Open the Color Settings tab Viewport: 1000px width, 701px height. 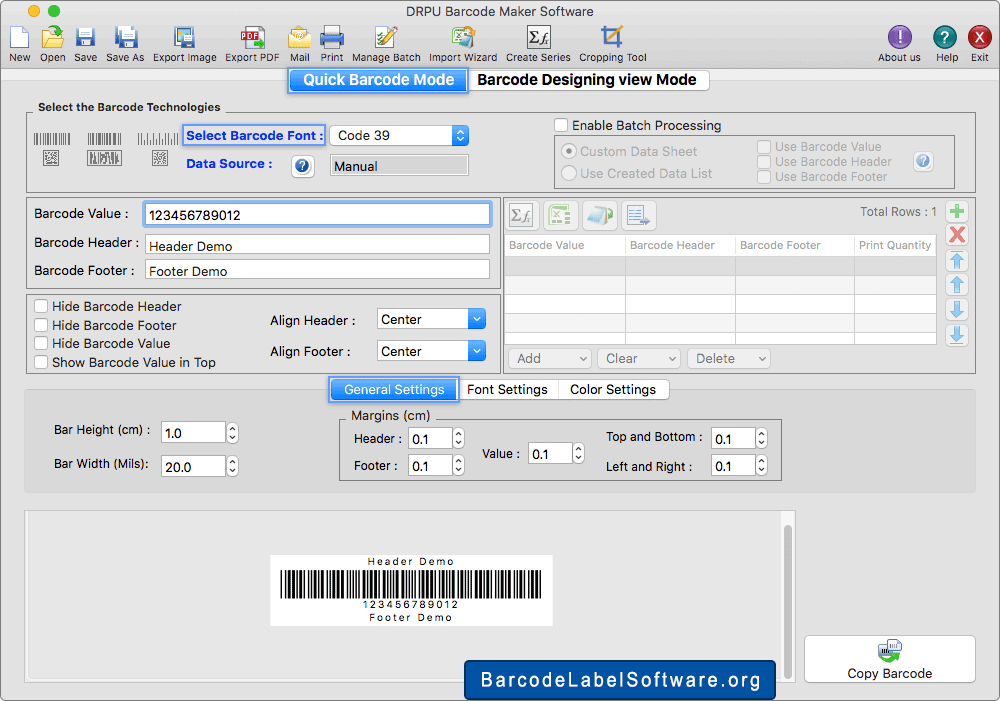point(613,390)
